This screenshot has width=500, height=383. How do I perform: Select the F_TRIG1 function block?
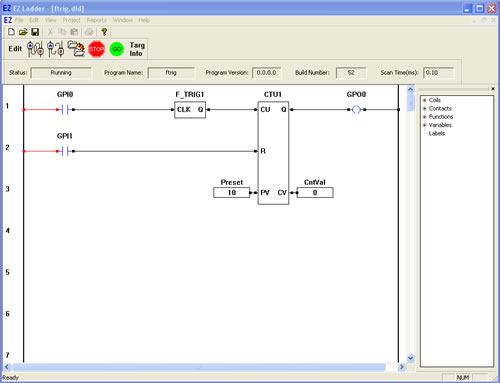[190, 110]
